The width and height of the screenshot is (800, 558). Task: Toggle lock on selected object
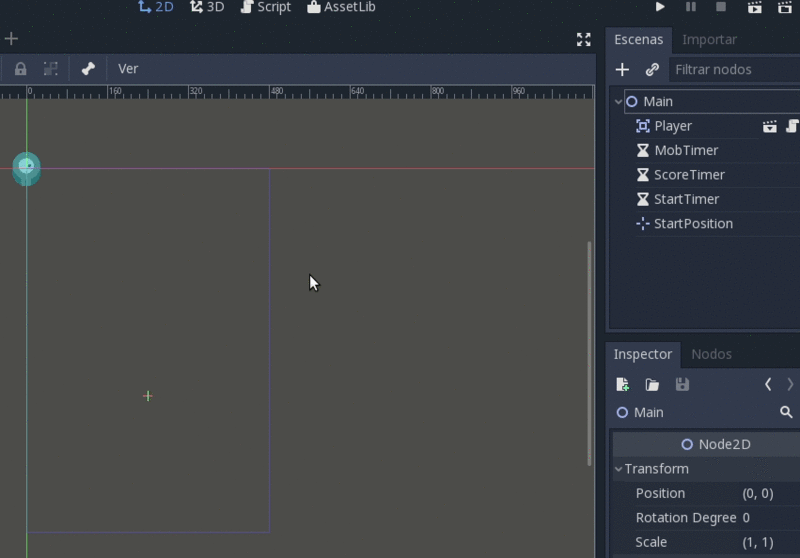(20, 69)
